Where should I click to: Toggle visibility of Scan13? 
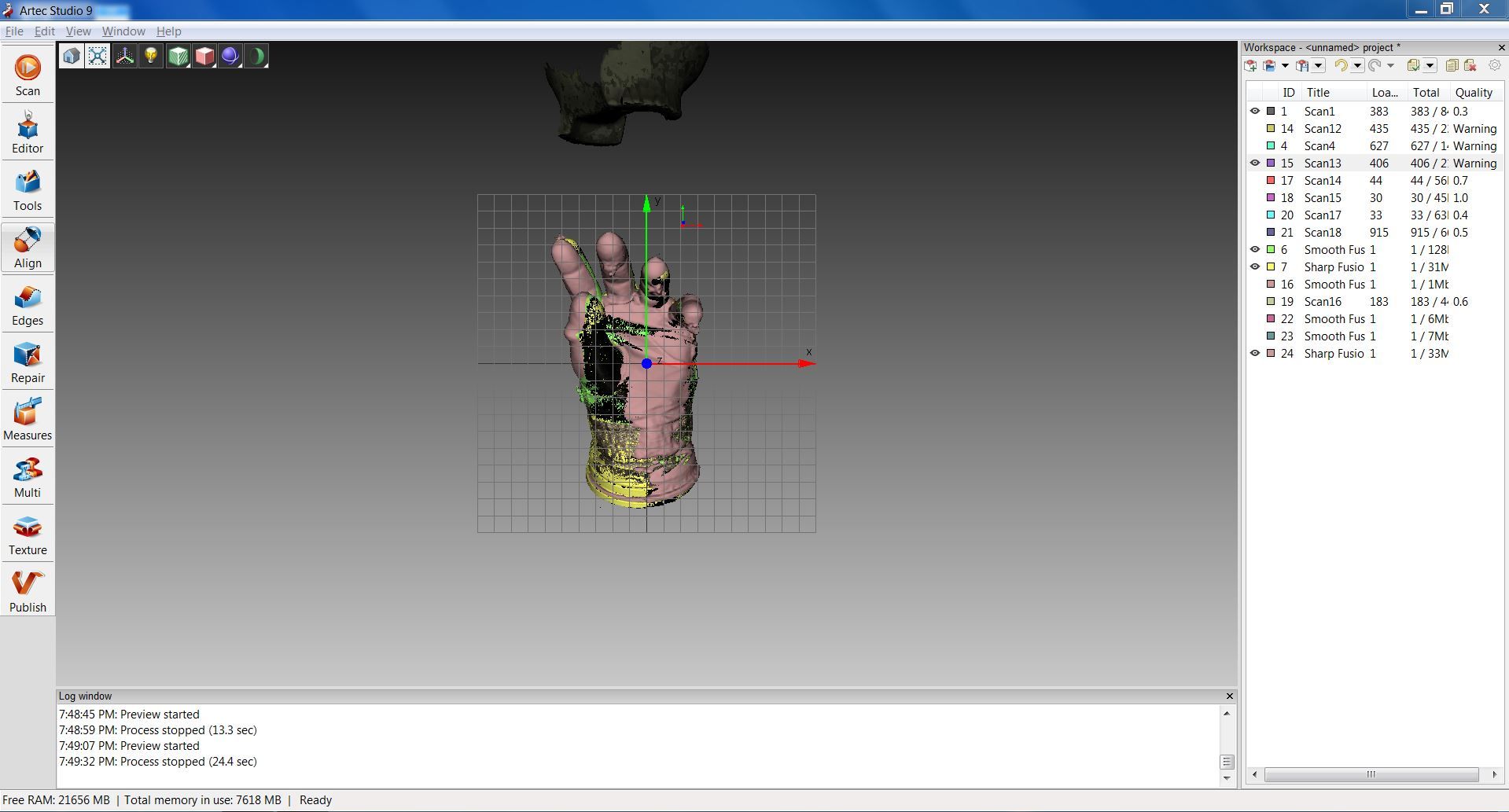click(x=1255, y=163)
